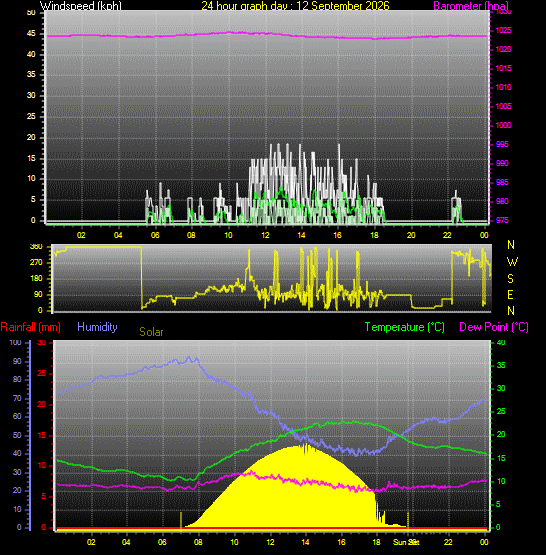Click the "12" hour label on windspeed graph
The width and height of the screenshot is (546, 555).
click(265, 235)
